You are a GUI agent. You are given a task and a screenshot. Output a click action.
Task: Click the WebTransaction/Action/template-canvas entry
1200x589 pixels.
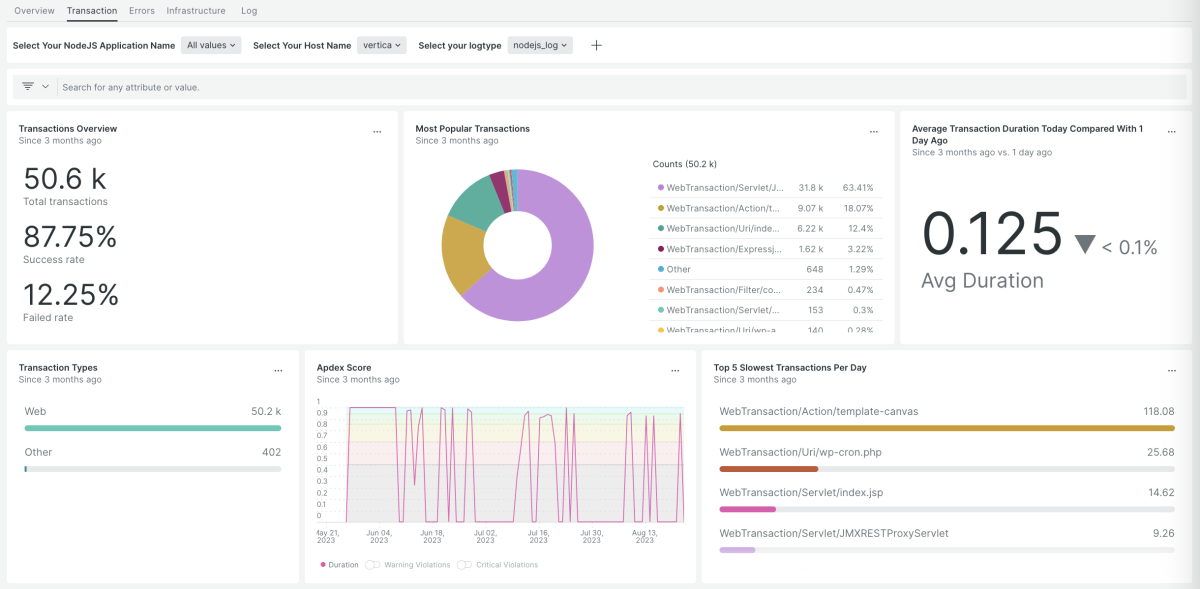(818, 411)
